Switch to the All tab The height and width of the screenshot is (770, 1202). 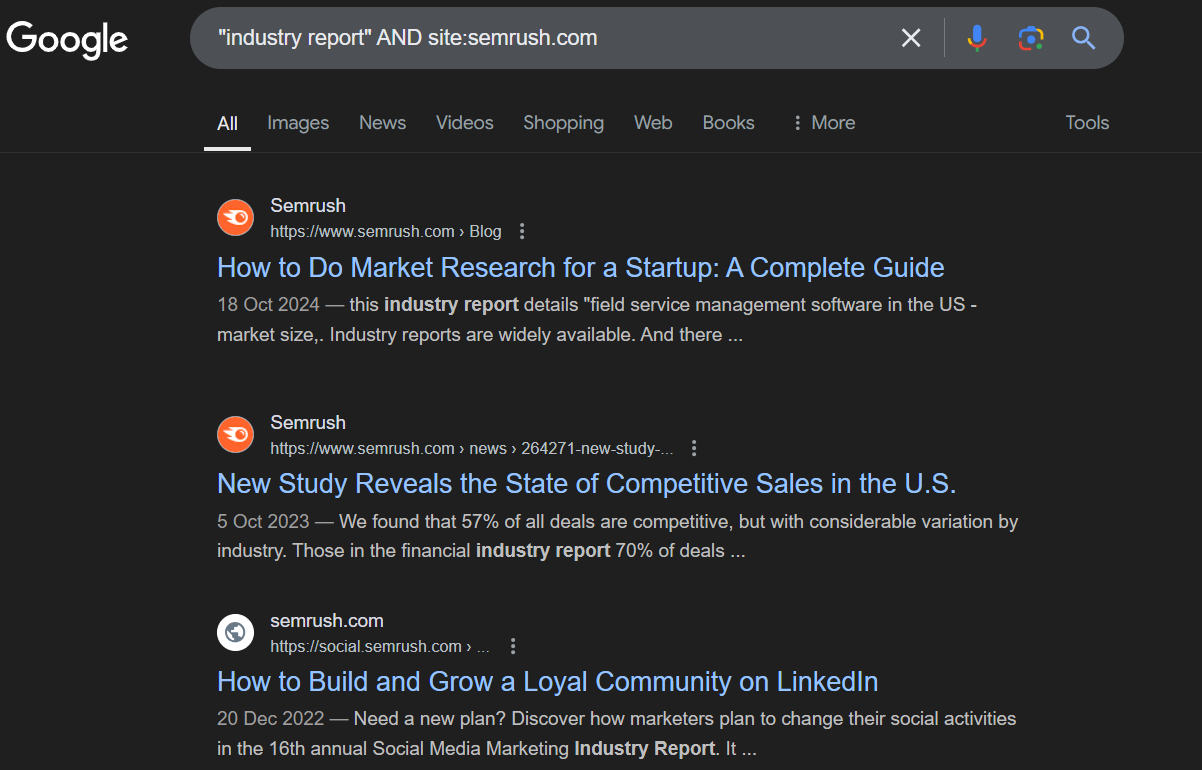228,123
